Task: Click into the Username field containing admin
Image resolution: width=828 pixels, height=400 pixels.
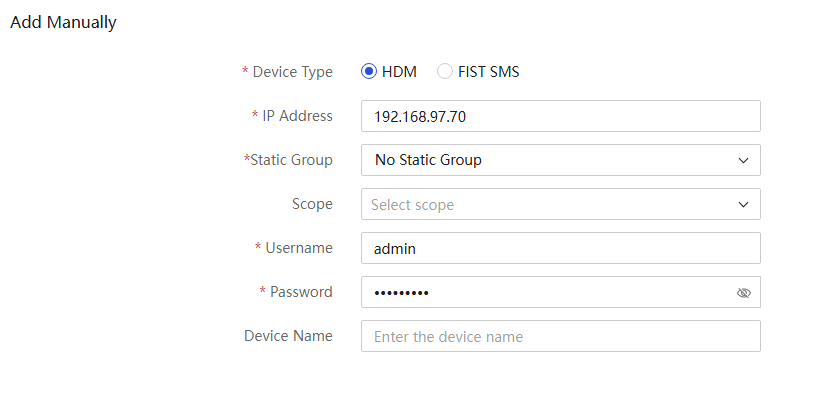Action: coord(561,248)
